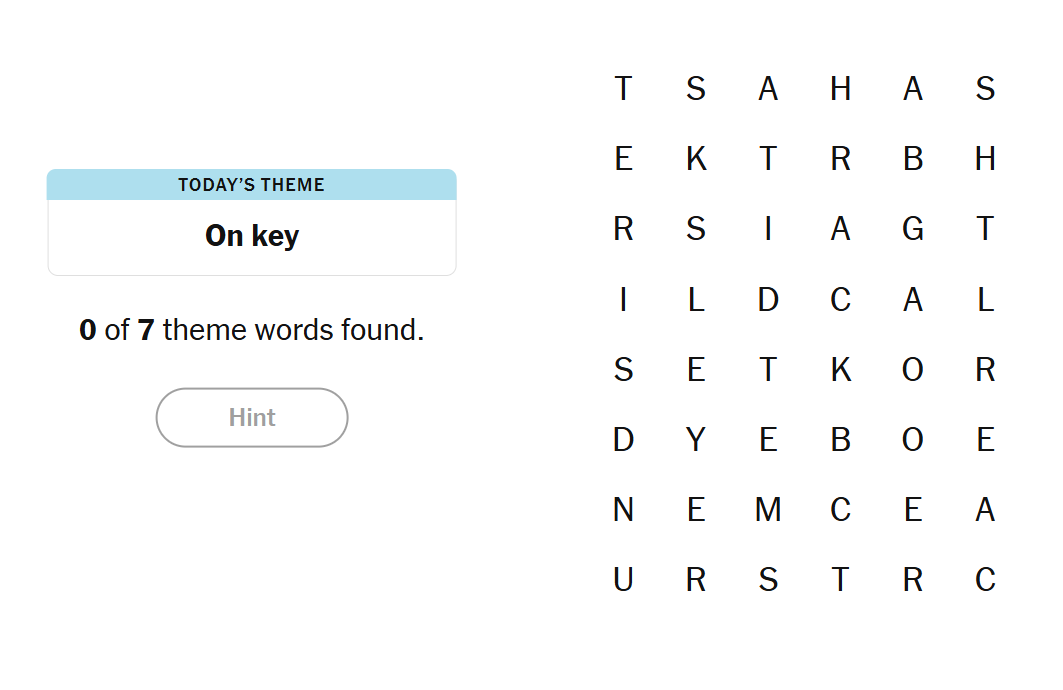Click the L at the end of row four
This screenshot has height=690, width=1063.
tap(985, 299)
